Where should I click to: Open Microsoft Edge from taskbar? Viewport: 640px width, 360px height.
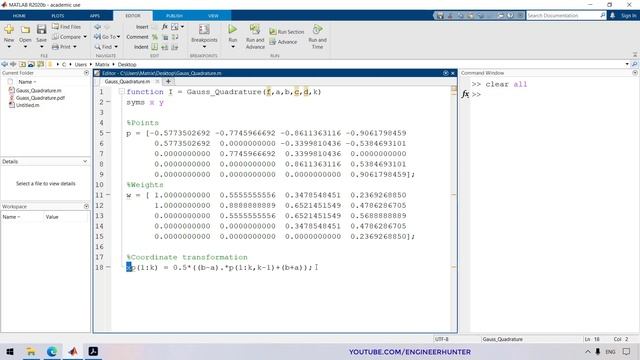(52, 351)
